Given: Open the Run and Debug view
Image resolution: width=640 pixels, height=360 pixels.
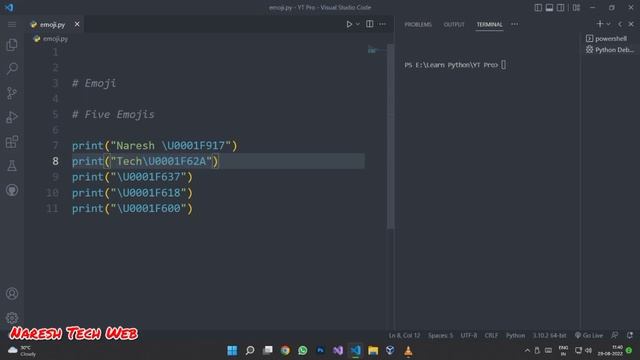Looking at the screenshot, I should [x=12, y=118].
